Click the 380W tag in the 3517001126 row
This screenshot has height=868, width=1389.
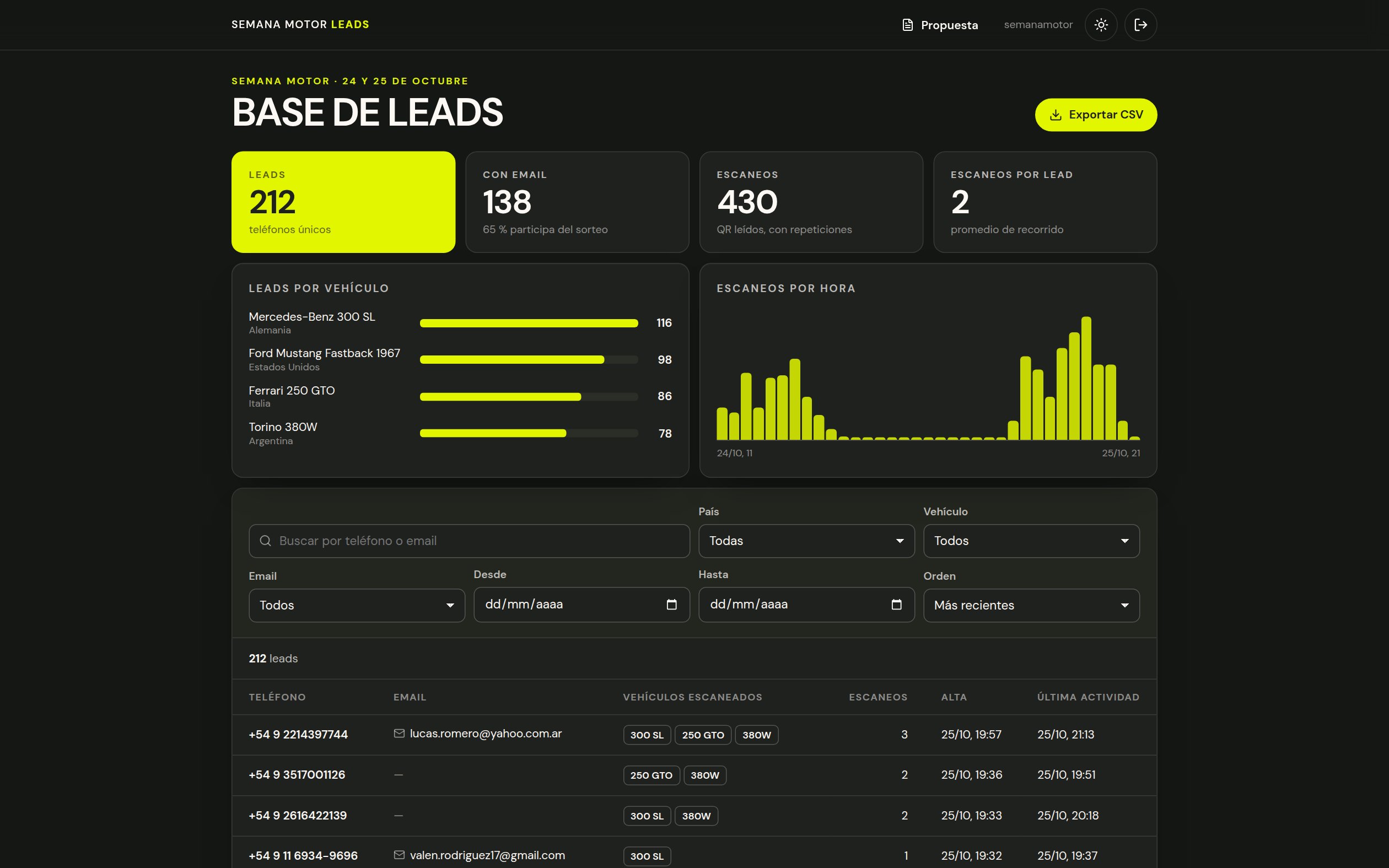tap(704, 775)
